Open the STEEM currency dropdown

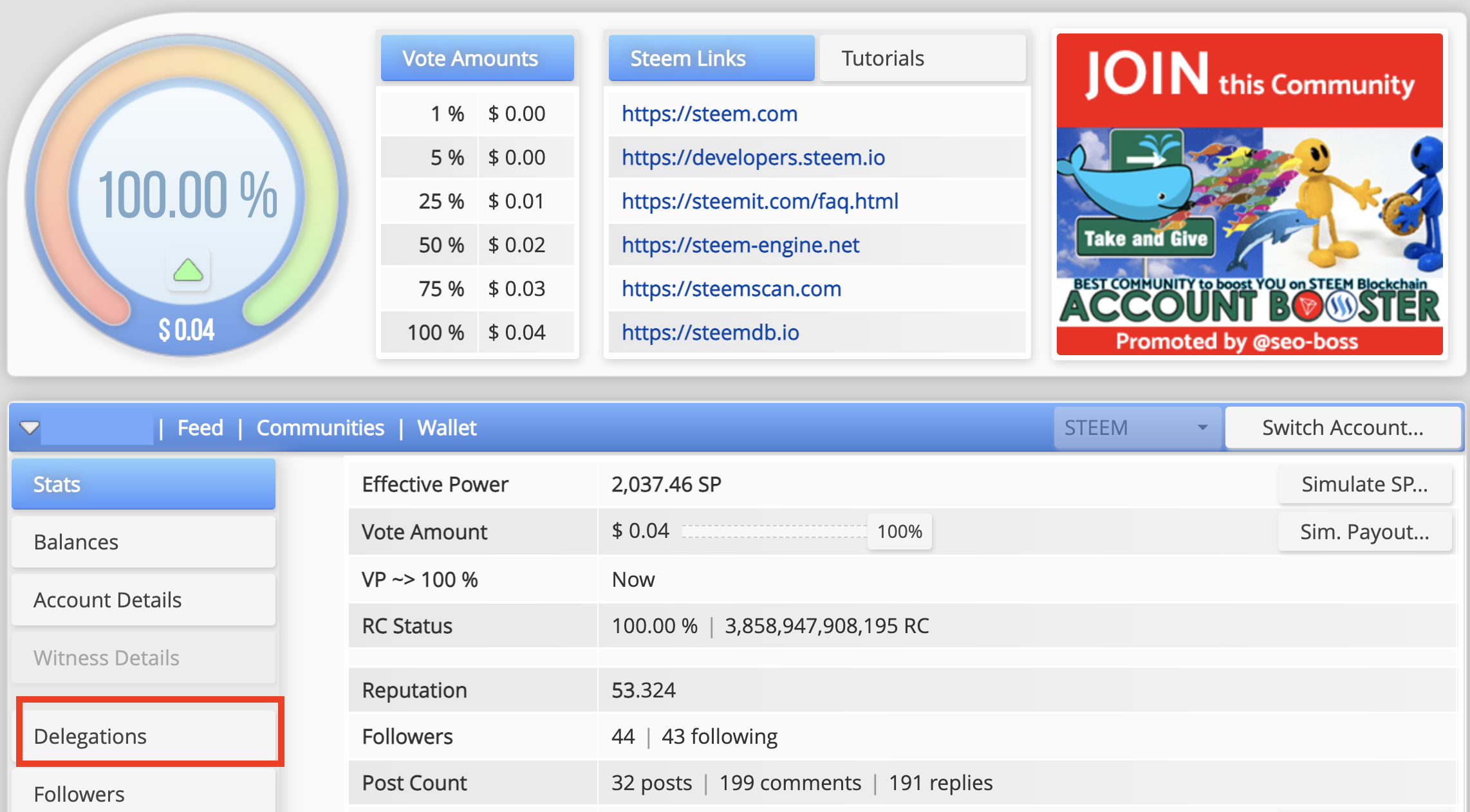1137,427
